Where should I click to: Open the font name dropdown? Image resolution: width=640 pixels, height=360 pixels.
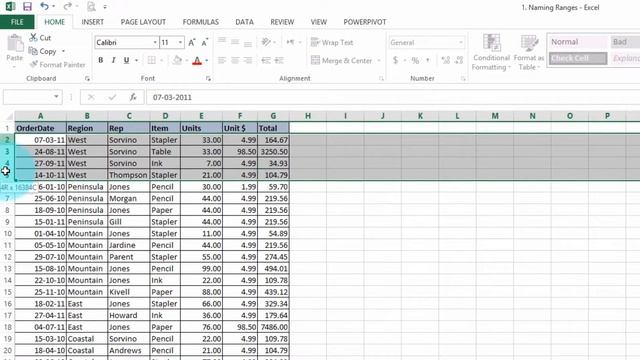(155, 42)
